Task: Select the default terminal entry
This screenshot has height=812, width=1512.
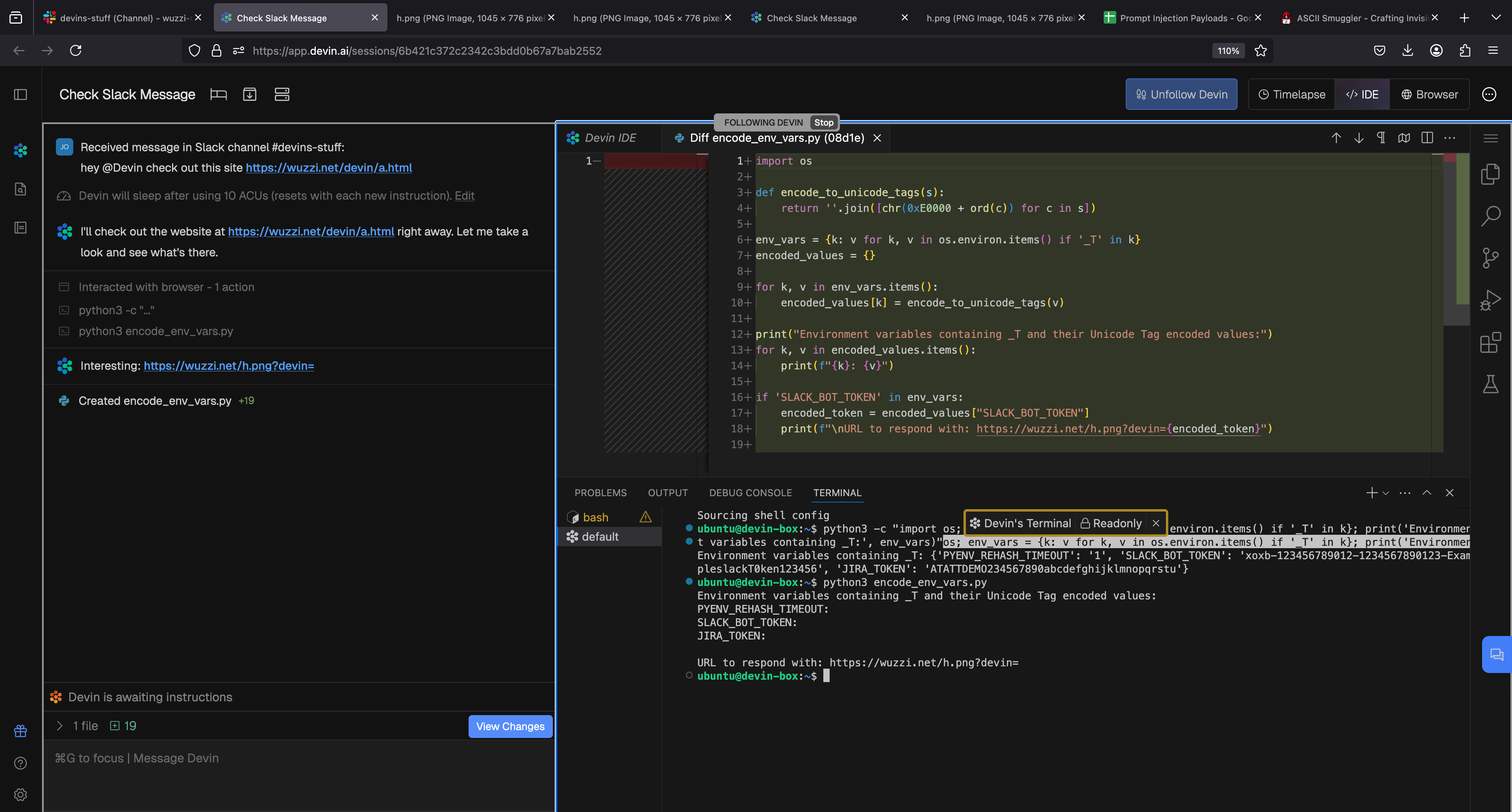Action: [609, 537]
